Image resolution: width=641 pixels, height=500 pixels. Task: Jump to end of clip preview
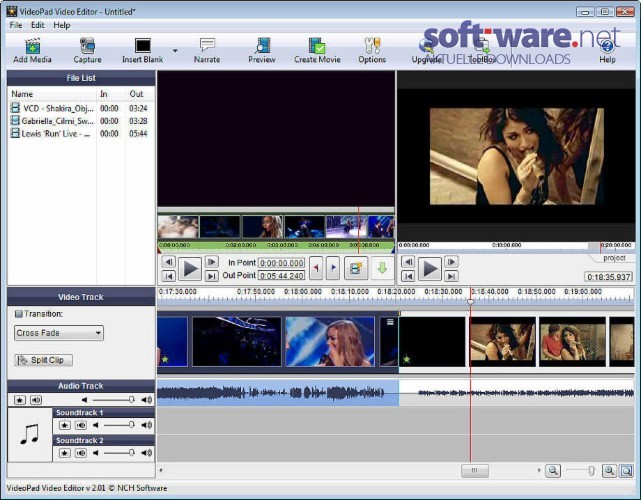pyautogui.click(x=211, y=276)
